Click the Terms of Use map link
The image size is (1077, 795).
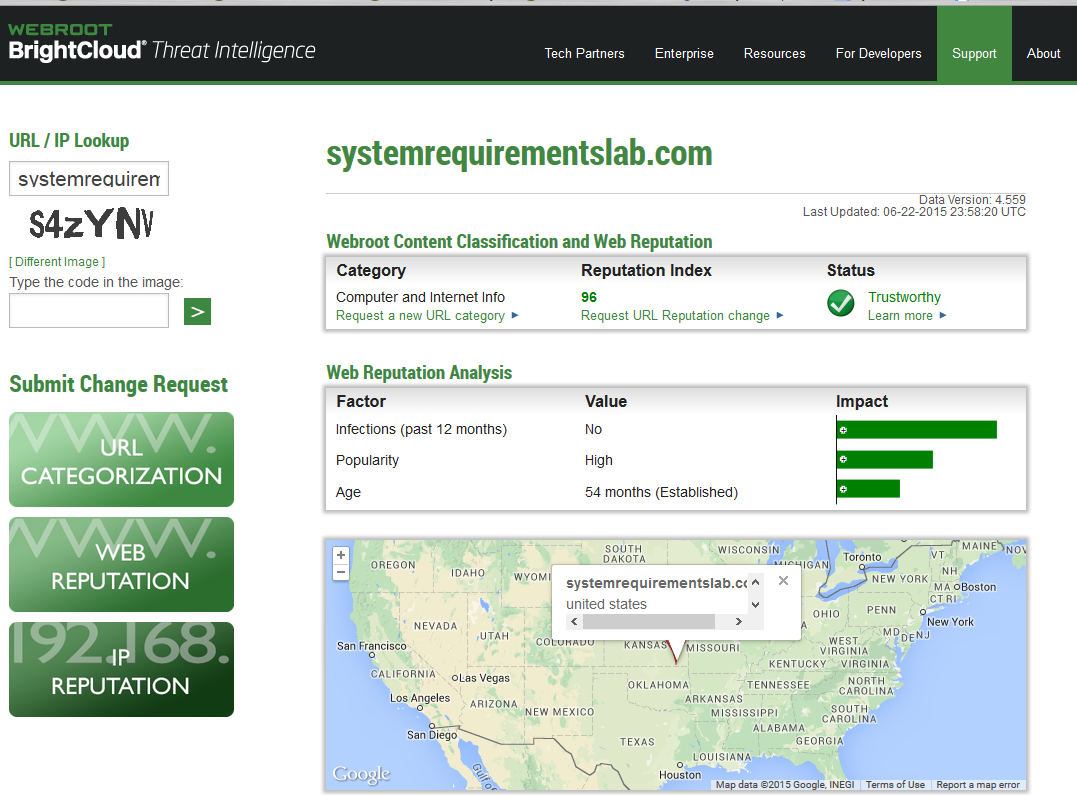tap(895, 785)
